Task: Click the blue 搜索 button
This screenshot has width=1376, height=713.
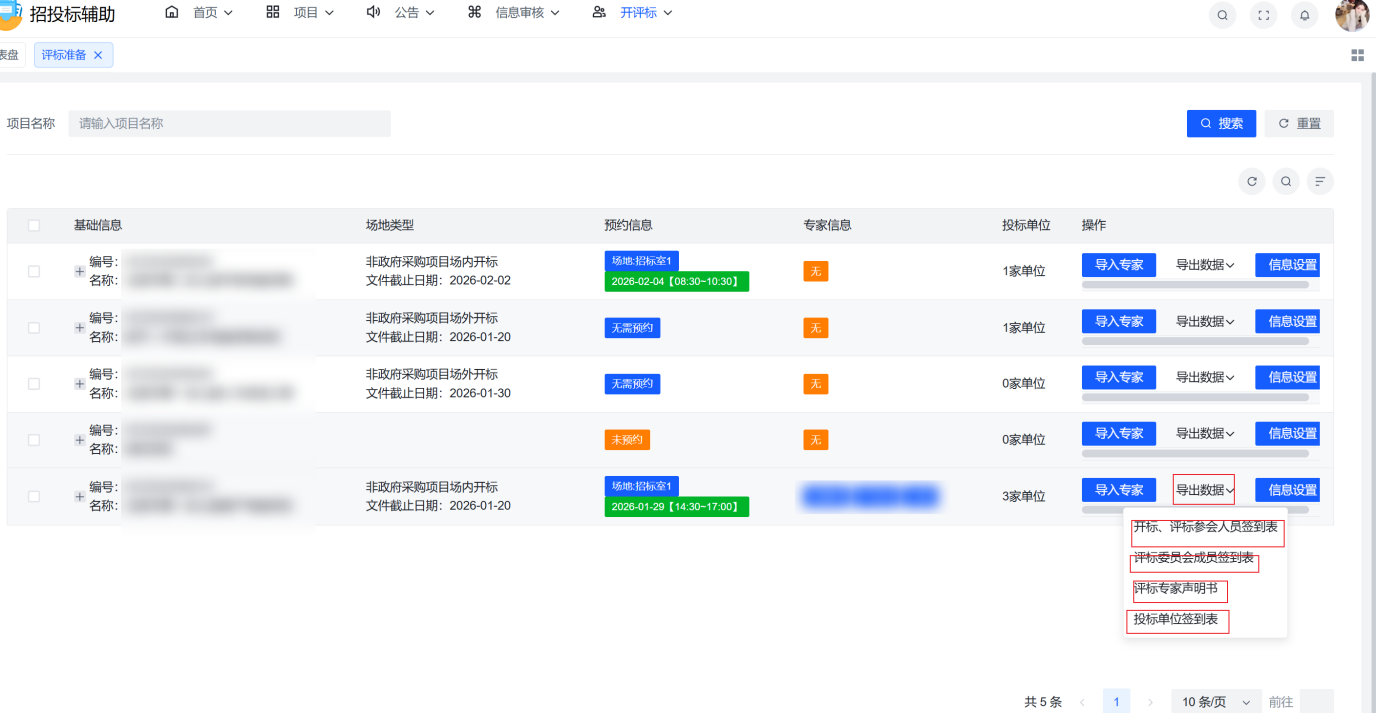Action: click(x=1221, y=123)
